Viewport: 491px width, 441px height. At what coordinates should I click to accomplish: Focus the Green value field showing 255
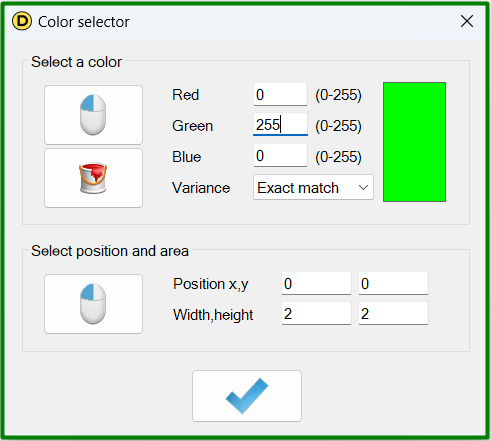[280, 125]
